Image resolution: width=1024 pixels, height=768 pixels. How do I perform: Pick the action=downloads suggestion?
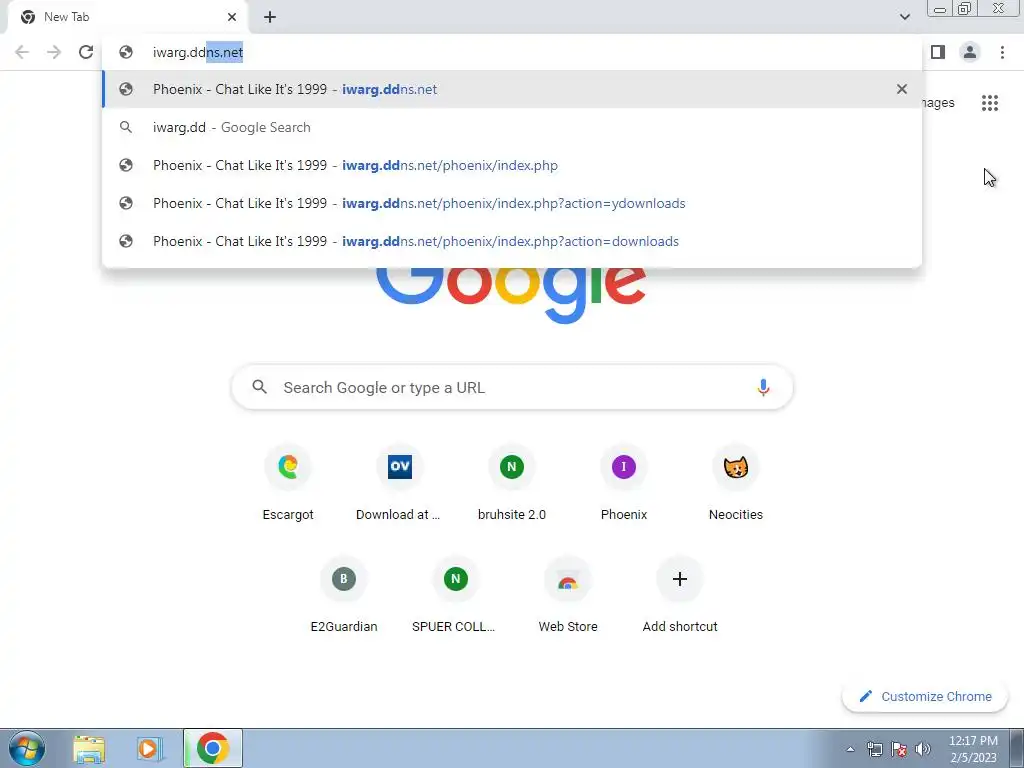pos(512,241)
